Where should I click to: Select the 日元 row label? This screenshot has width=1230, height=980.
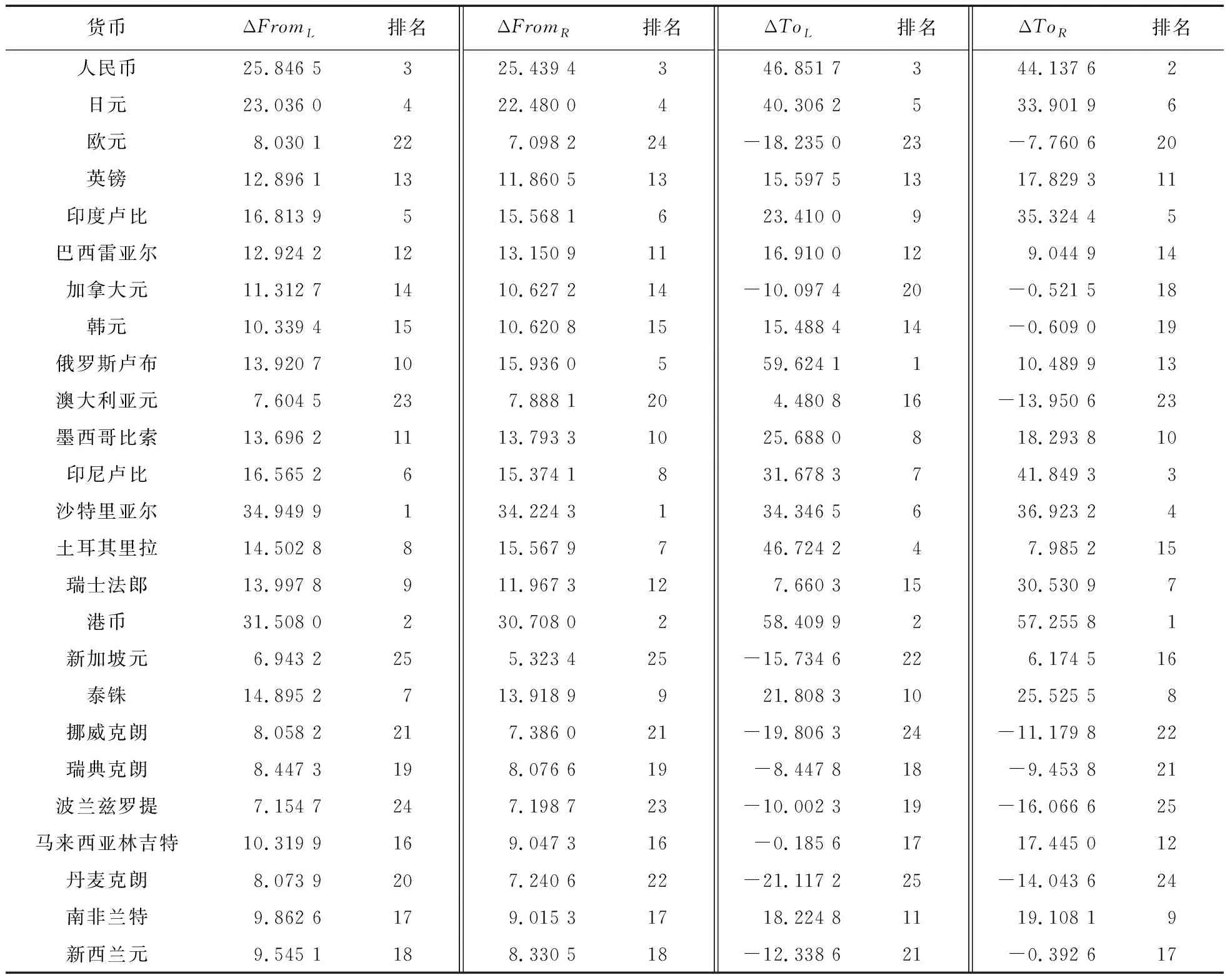pos(107,104)
